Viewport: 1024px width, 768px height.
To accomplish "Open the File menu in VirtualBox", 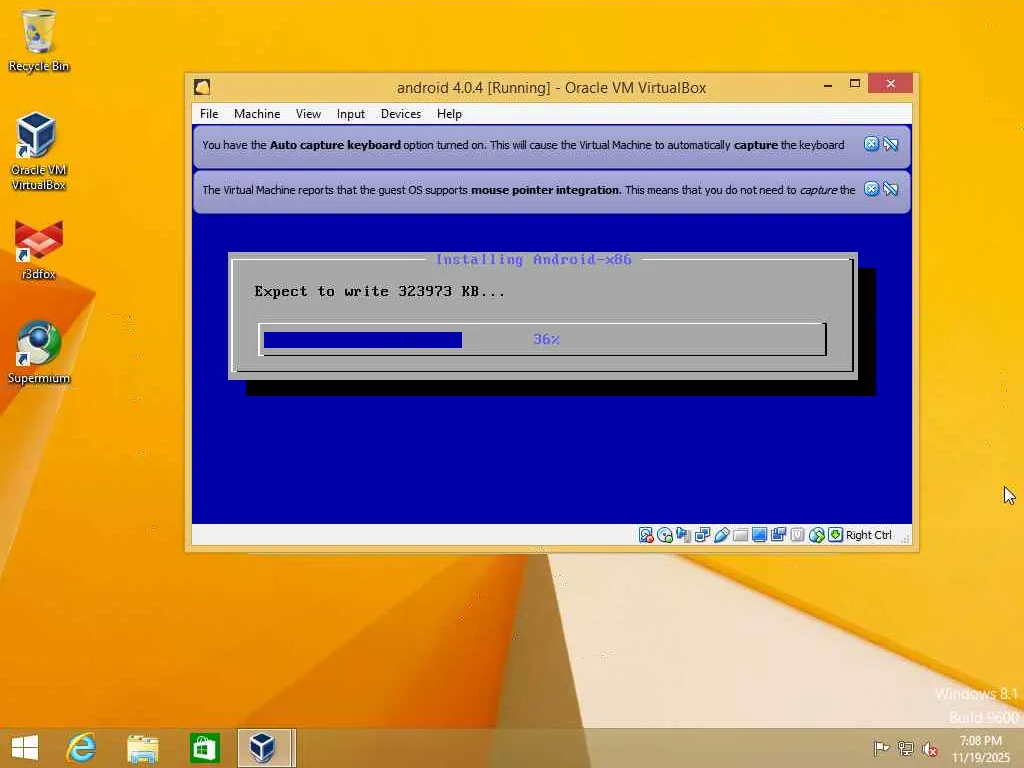I will click(x=209, y=114).
